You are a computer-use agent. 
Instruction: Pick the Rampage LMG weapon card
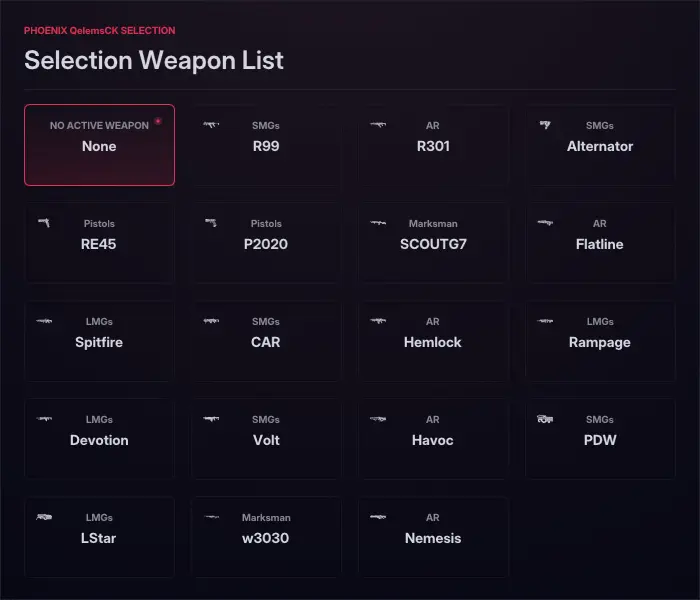pos(600,341)
